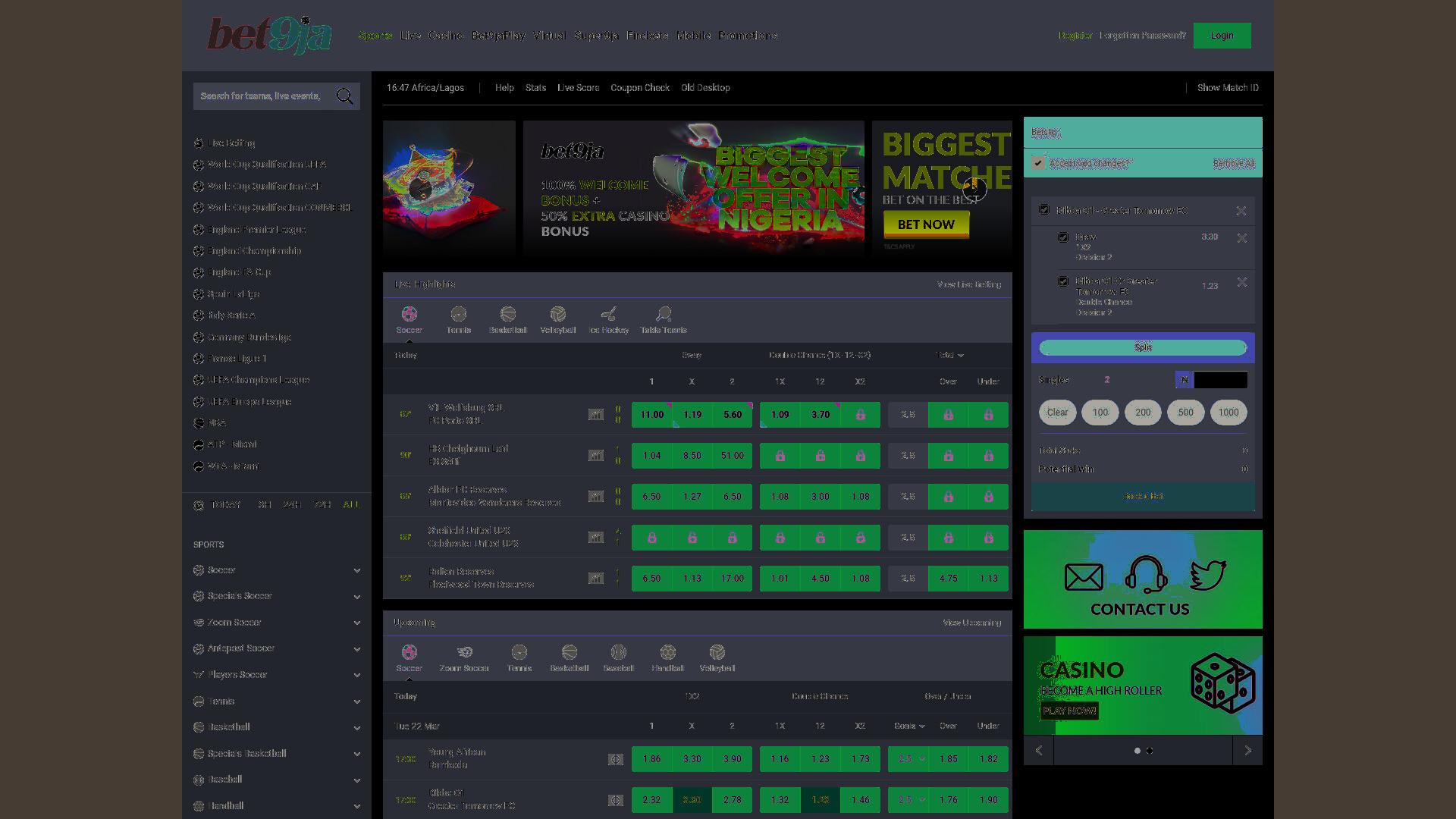Select the ALL time filter
Screen dimensions: 1456x819
(x=351, y=505)
